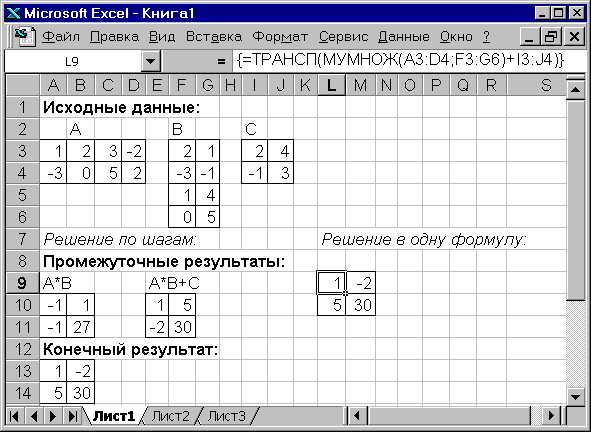The height and width of the screenshot is (432, 591).
Task: Select cell B11 containing 27
Action: tap(81, 327)
